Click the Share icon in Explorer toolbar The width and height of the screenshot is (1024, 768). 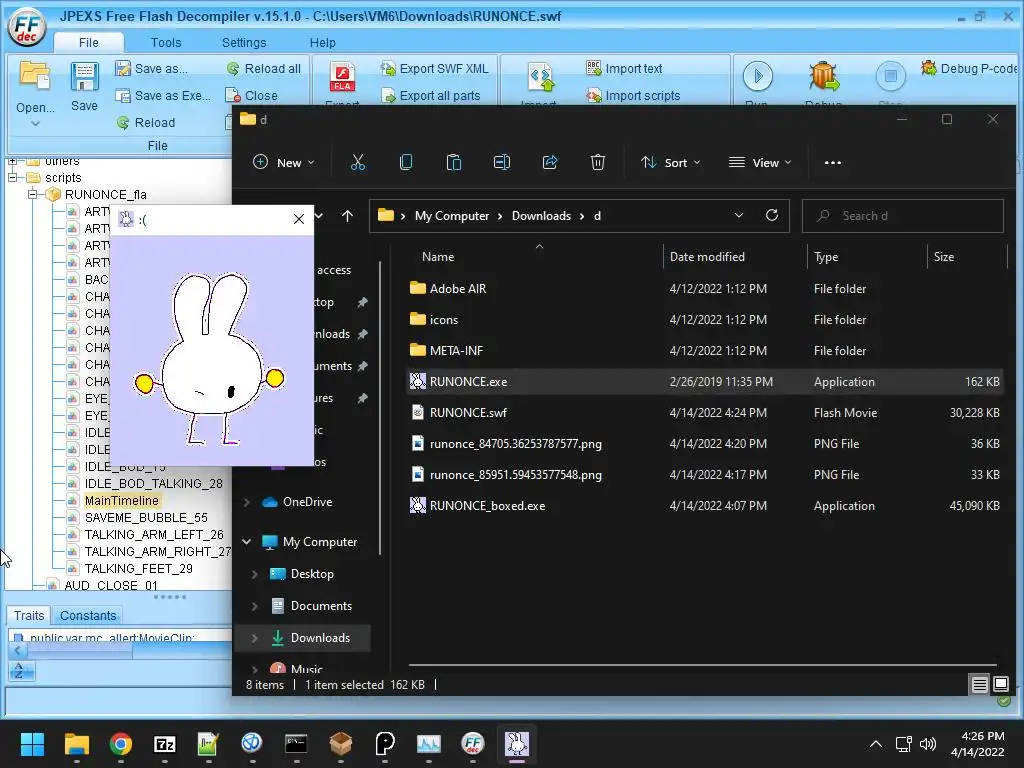point(550,163)
